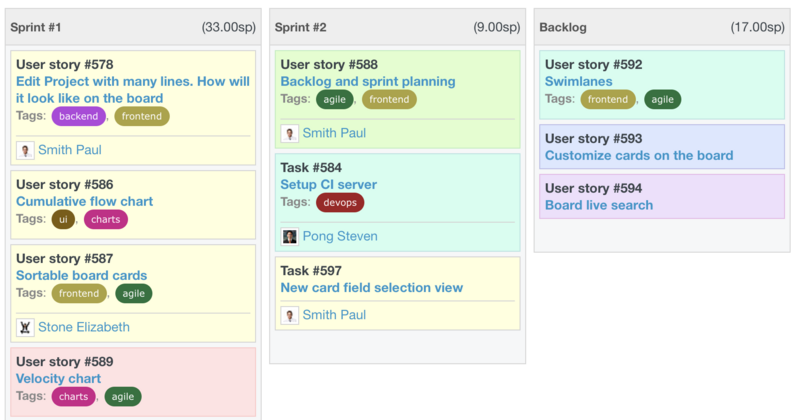Click Stone Elizabeth avatar icon
The height and width of the screenshot is (420, 800).
25,327
